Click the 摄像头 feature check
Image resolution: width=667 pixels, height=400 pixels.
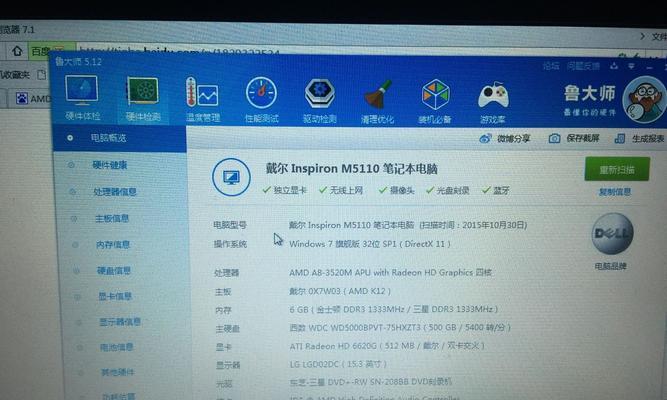click(x=396, y=190)
